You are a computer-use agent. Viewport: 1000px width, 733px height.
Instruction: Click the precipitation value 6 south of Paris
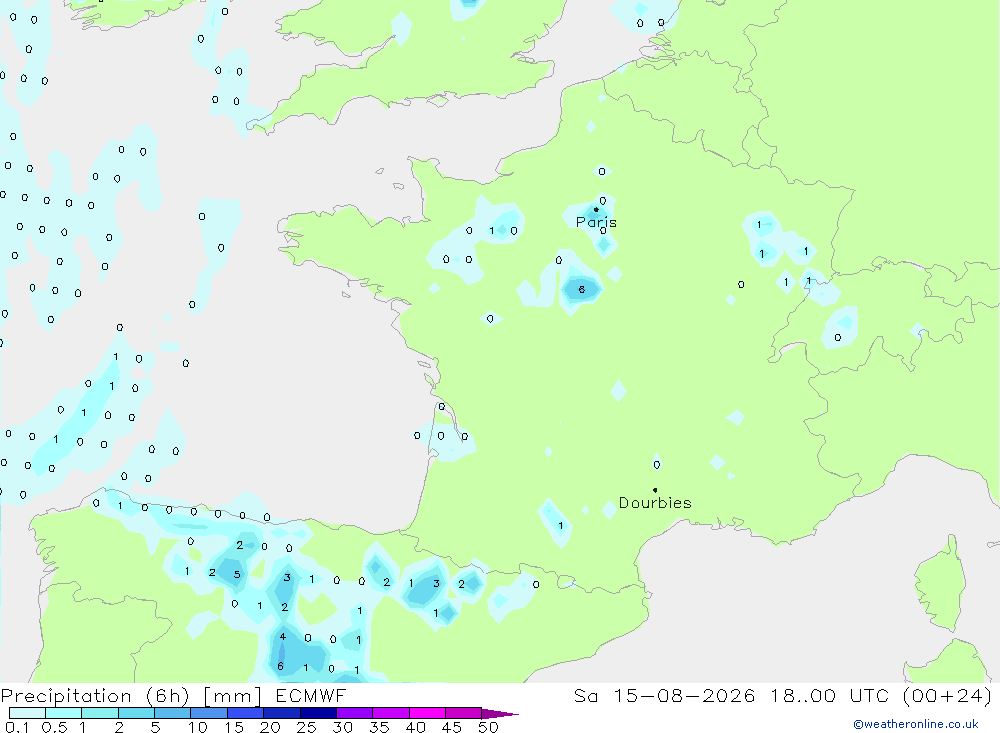point(582,290)
